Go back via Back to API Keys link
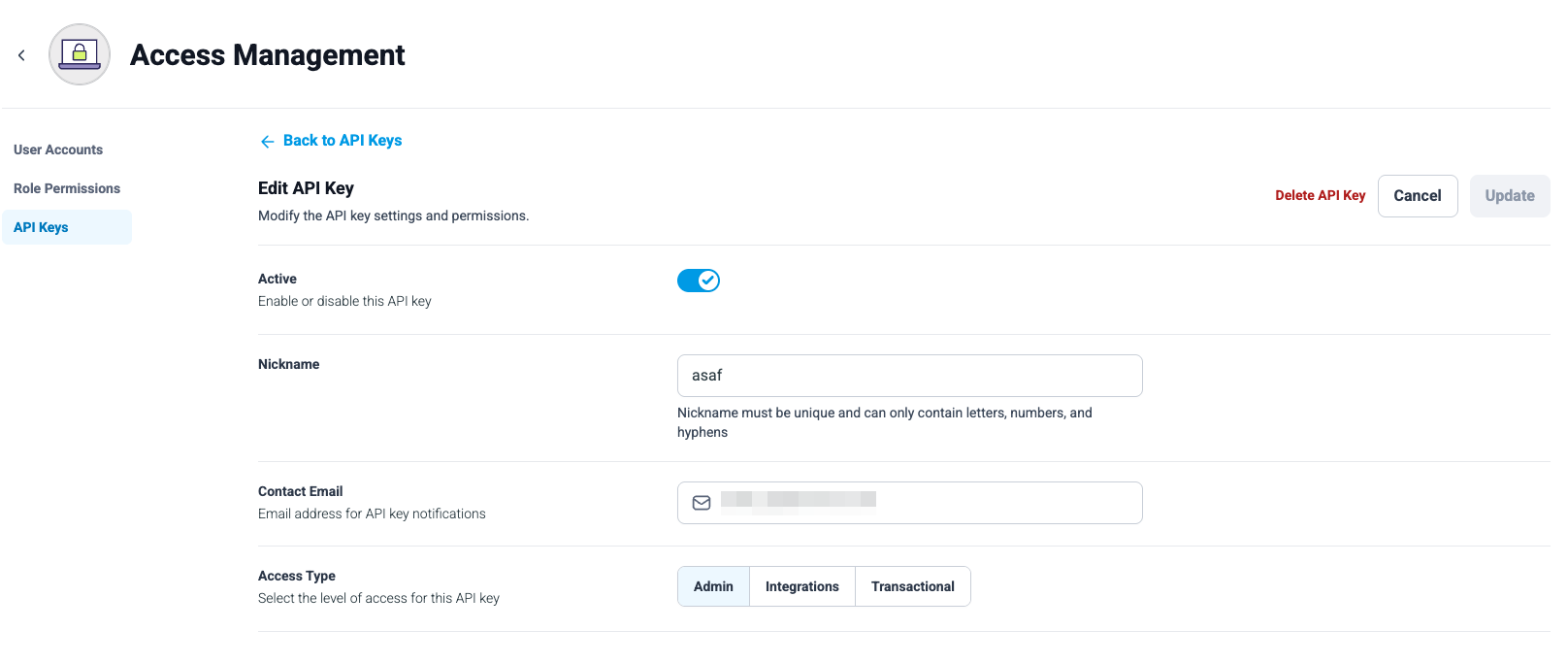The height and width of the screenshot is (663, 1568). click(x=331, y=141)
